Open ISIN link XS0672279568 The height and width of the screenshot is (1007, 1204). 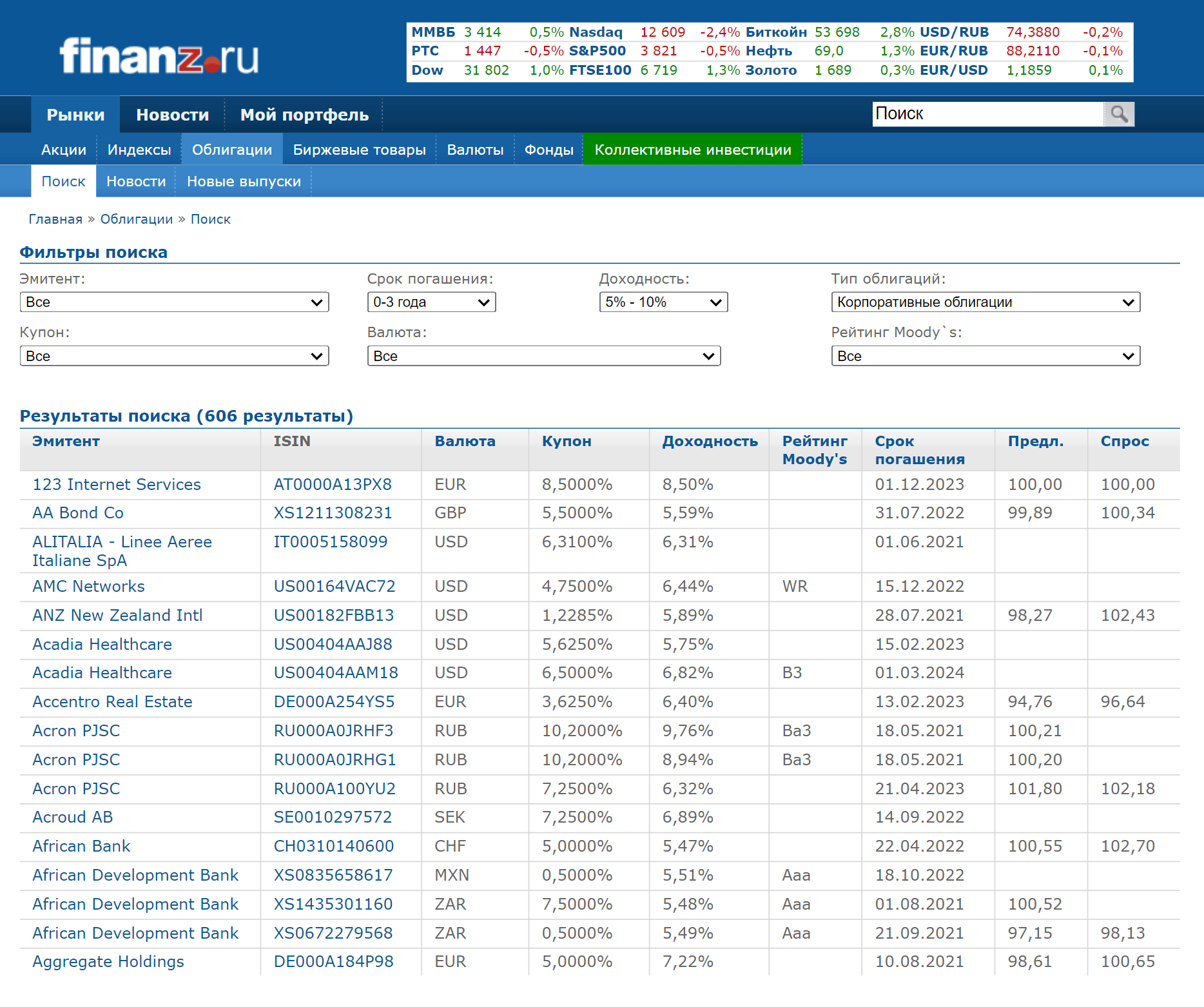(x=333, y=933)
